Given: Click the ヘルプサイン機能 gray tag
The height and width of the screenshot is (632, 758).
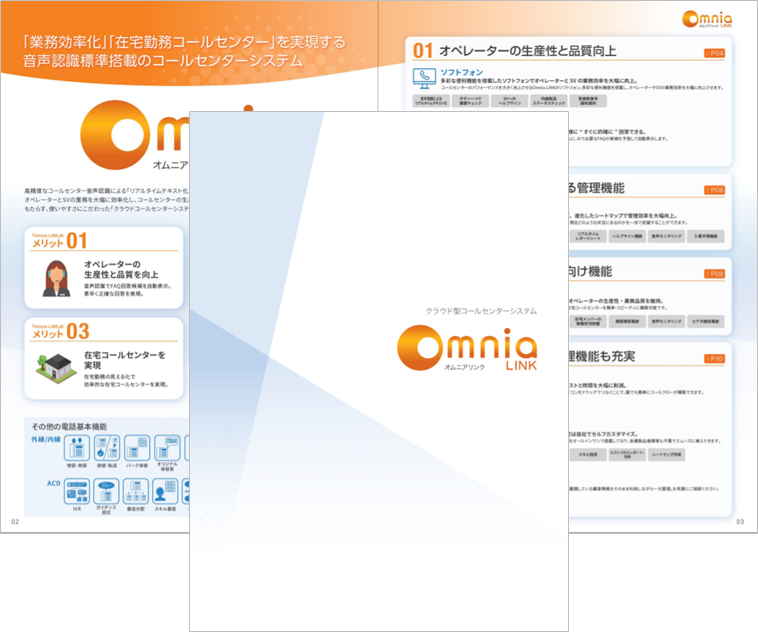Looking at the screenshot, I should [627, 236].
